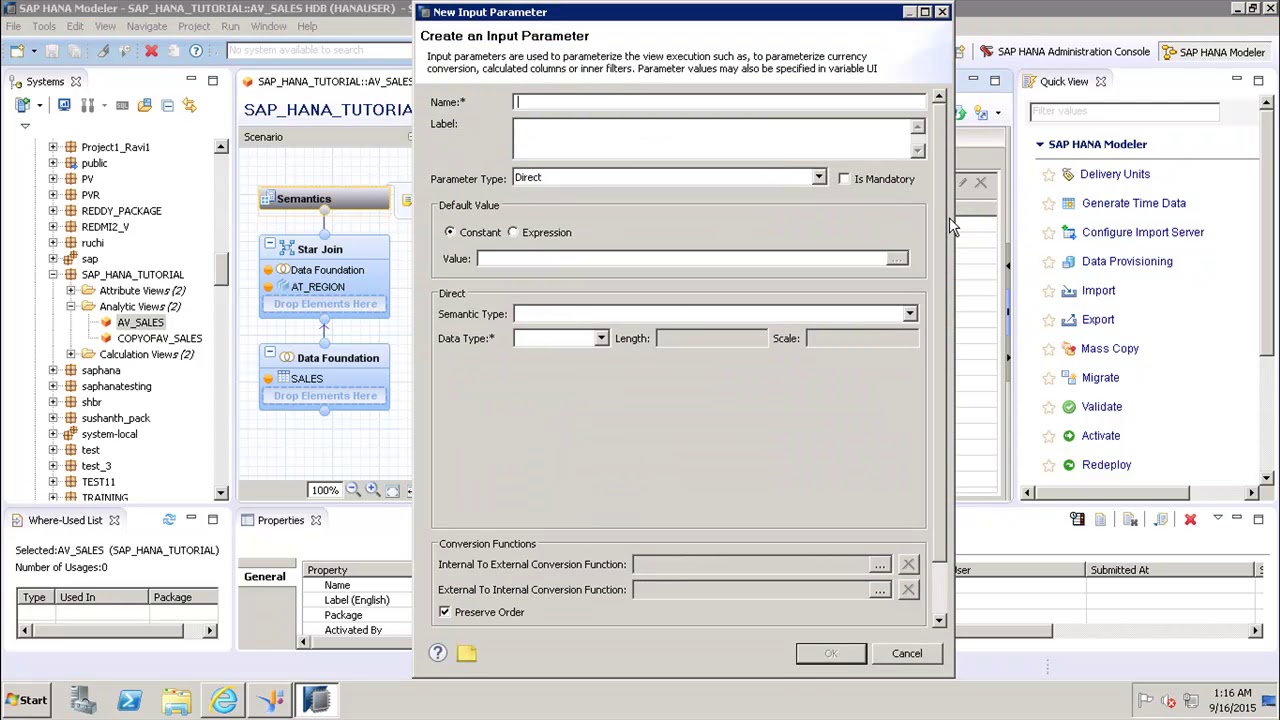Browse Internal To External Conversion Function ellipsis
This screenshot has height=720, width=1280.
[x=879, y=564]
